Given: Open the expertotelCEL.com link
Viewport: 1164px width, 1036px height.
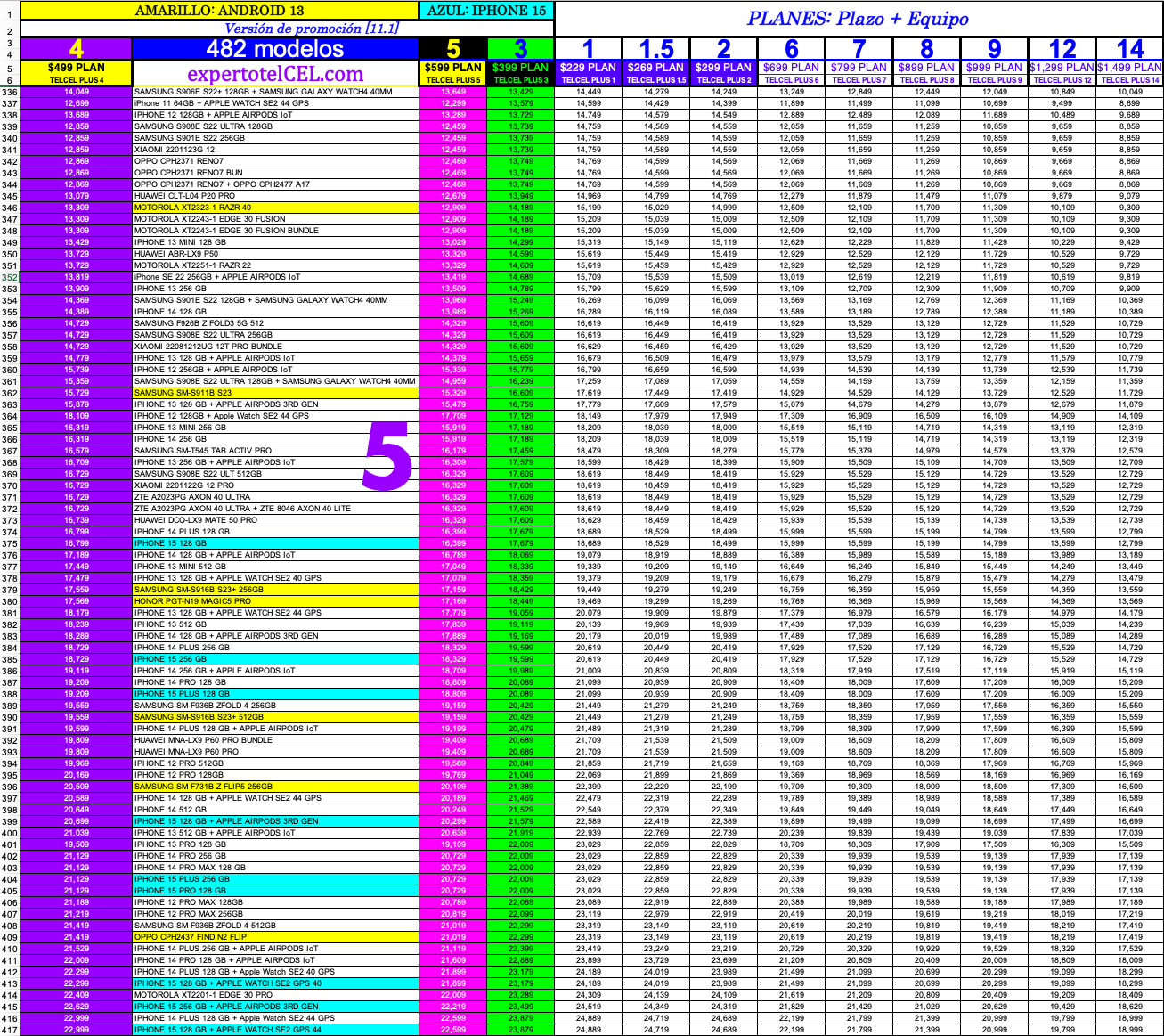Looking at the screenshot, I should pos(275,74).
